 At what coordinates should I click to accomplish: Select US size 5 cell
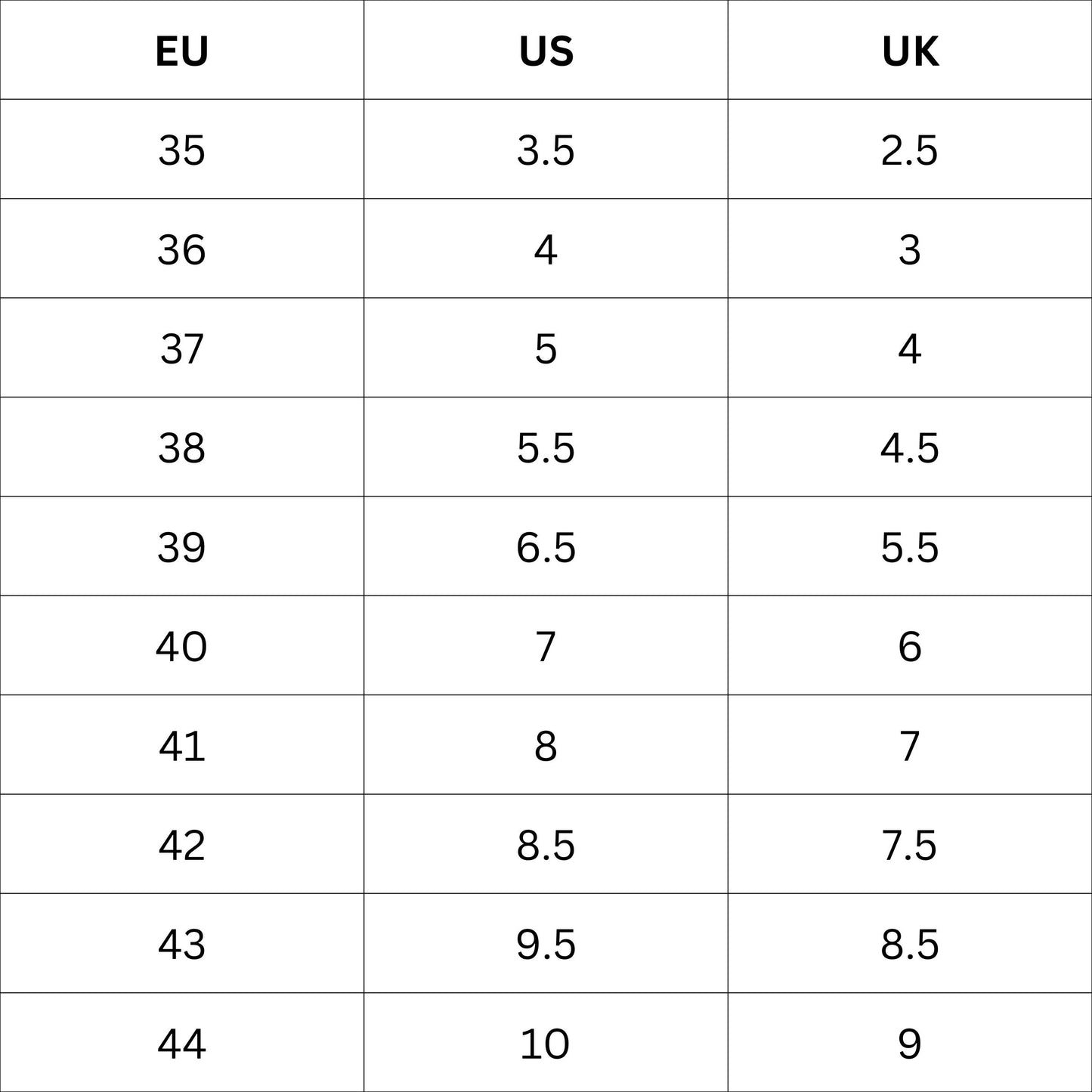click(x=546, y=348)
